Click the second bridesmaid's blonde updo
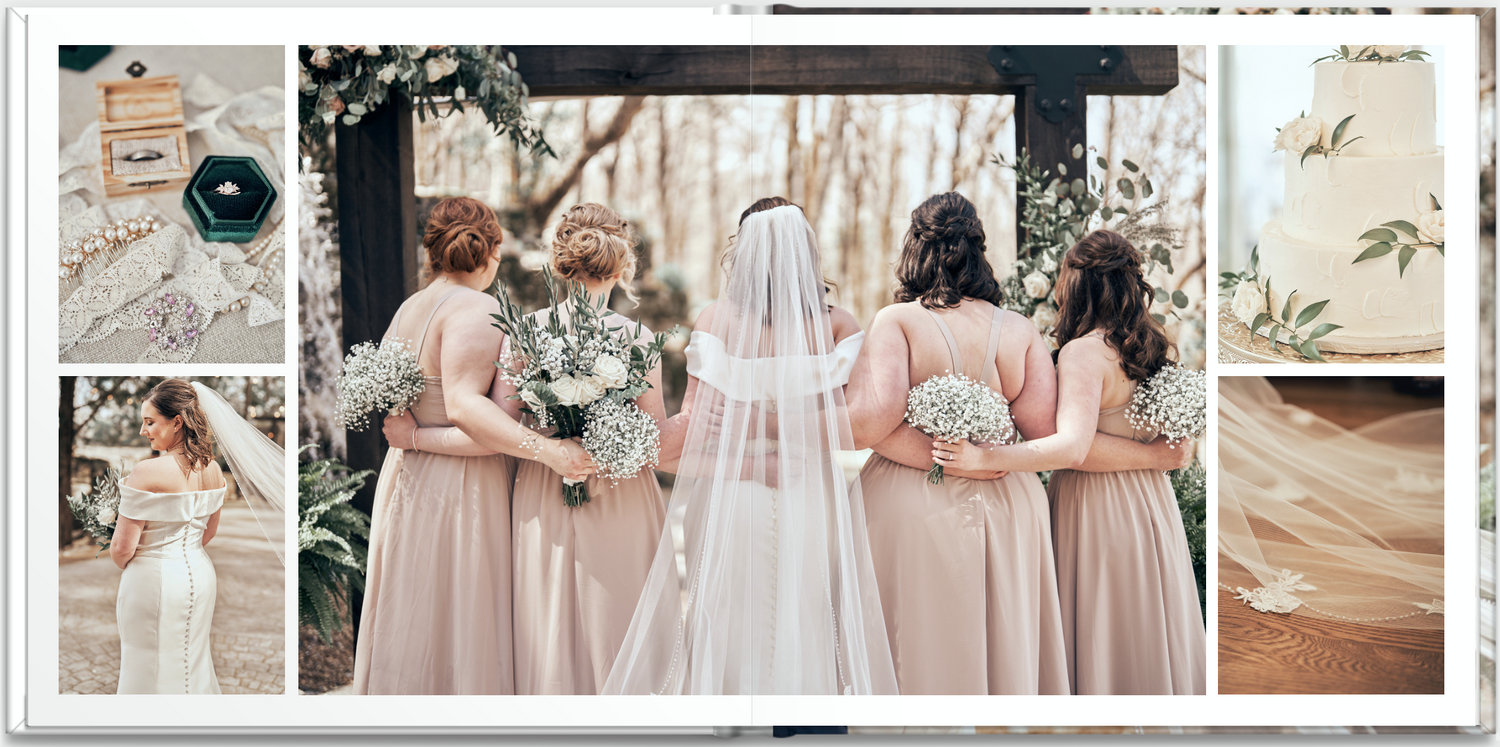The image size is (1500, 747). tap(592, 243)
